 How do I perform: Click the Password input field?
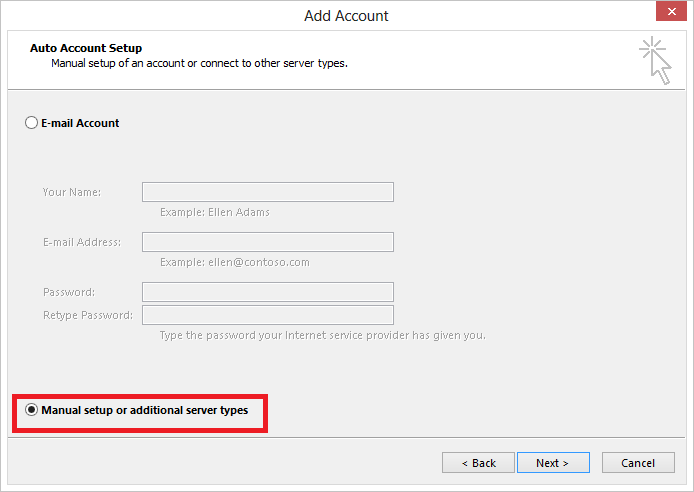pos(267,292)
